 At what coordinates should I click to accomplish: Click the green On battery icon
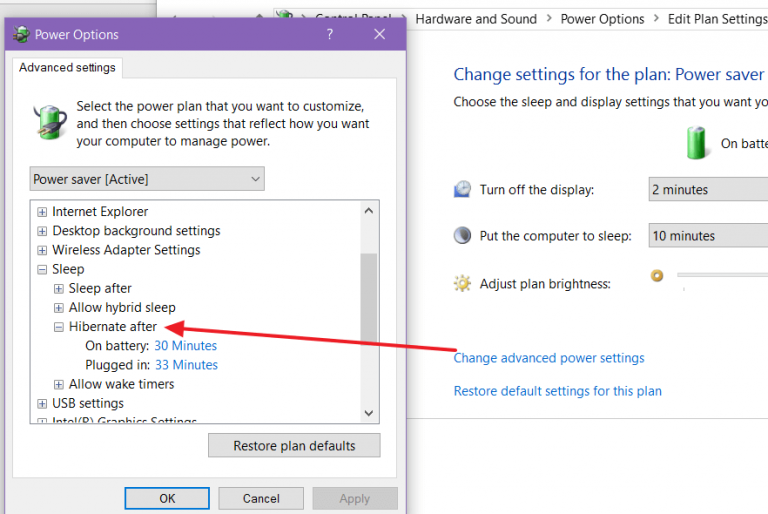coord(698,143)
